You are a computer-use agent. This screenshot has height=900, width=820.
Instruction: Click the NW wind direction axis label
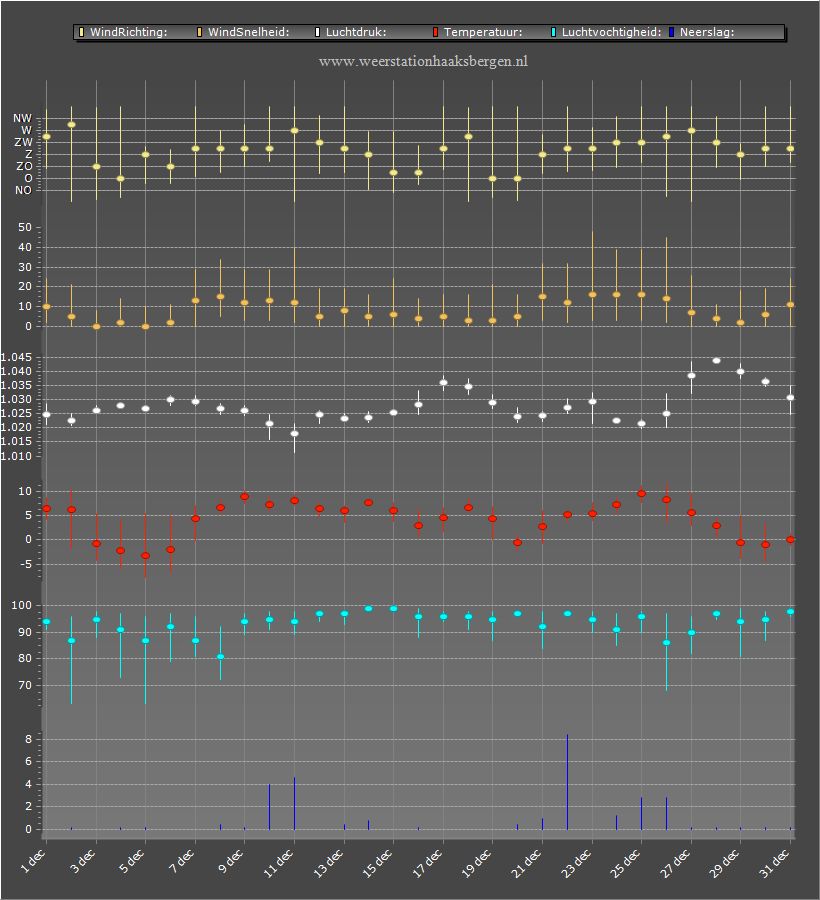(23, 118)
